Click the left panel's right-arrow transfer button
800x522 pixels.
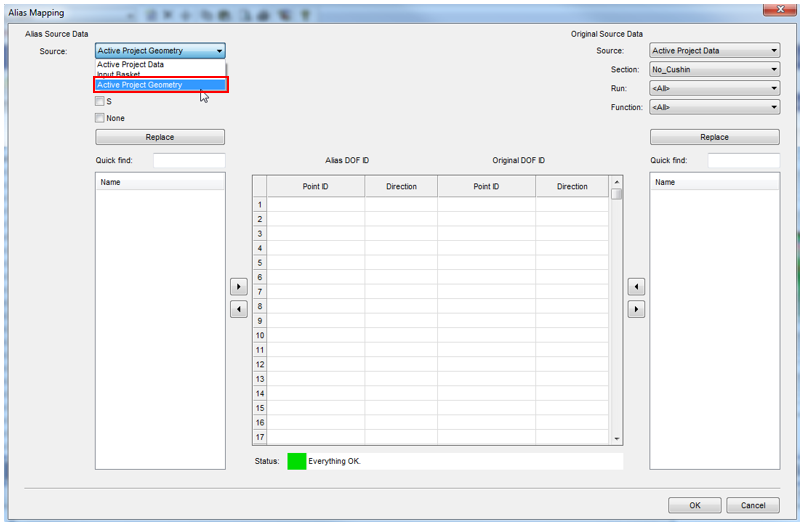(x=238, y=287)
